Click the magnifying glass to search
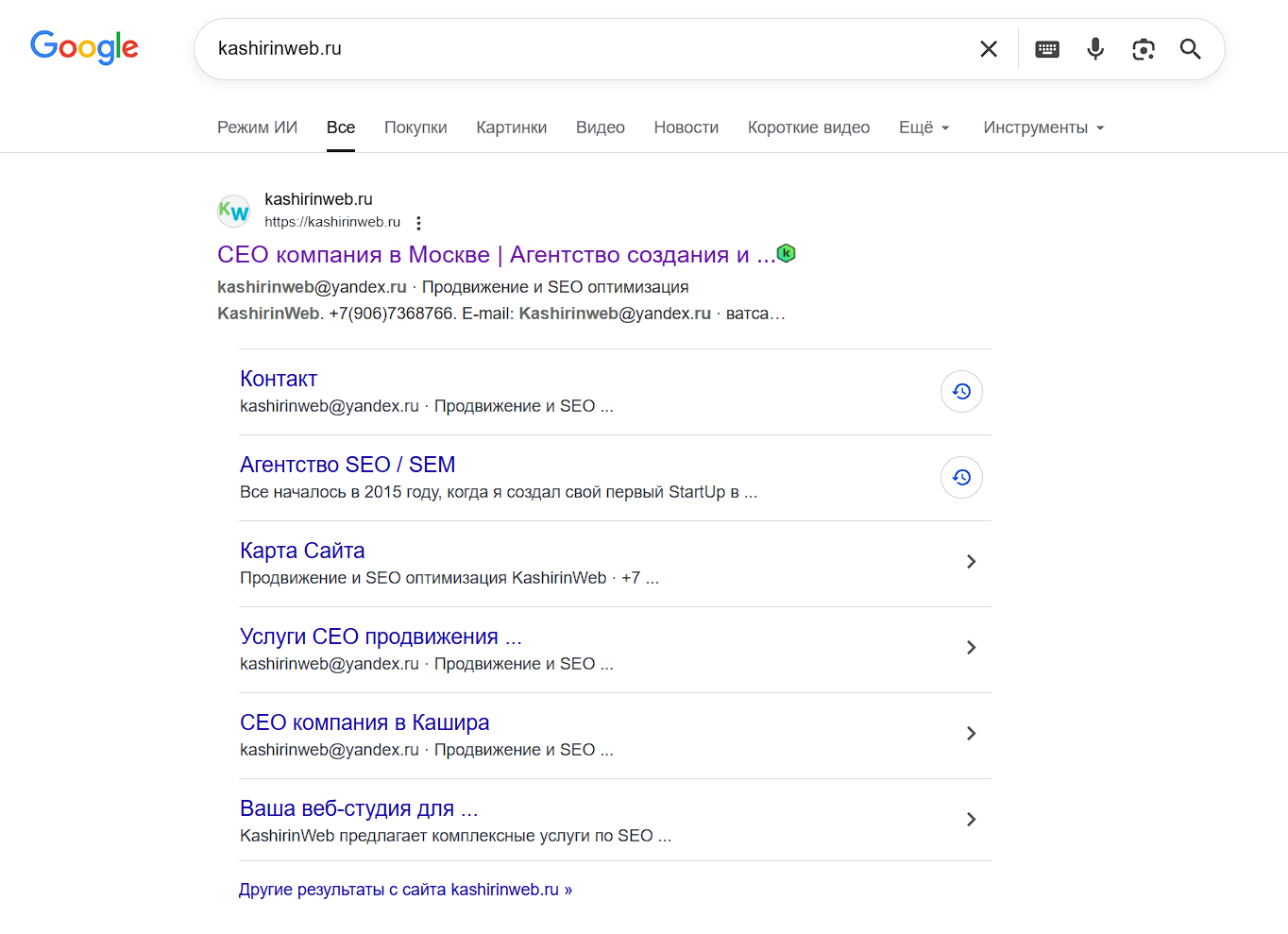This screenshot has width=1288, height=934. [x=1189, y=48]
